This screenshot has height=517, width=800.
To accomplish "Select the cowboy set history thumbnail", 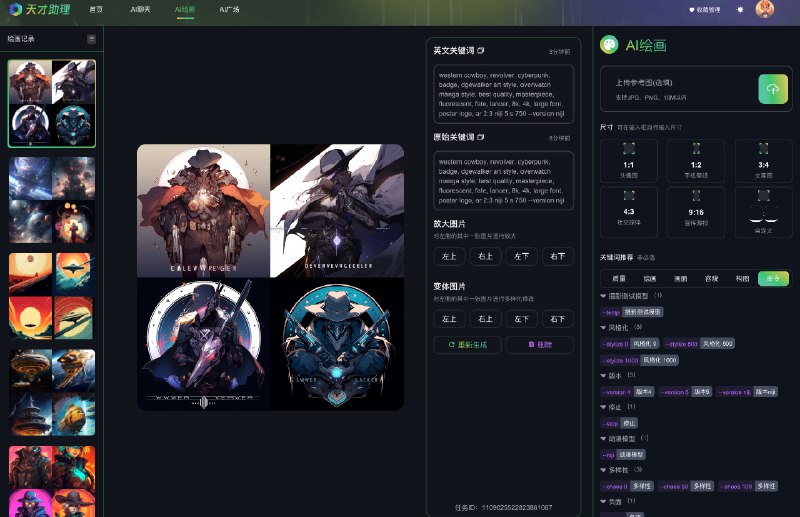I will click(52, 104).
